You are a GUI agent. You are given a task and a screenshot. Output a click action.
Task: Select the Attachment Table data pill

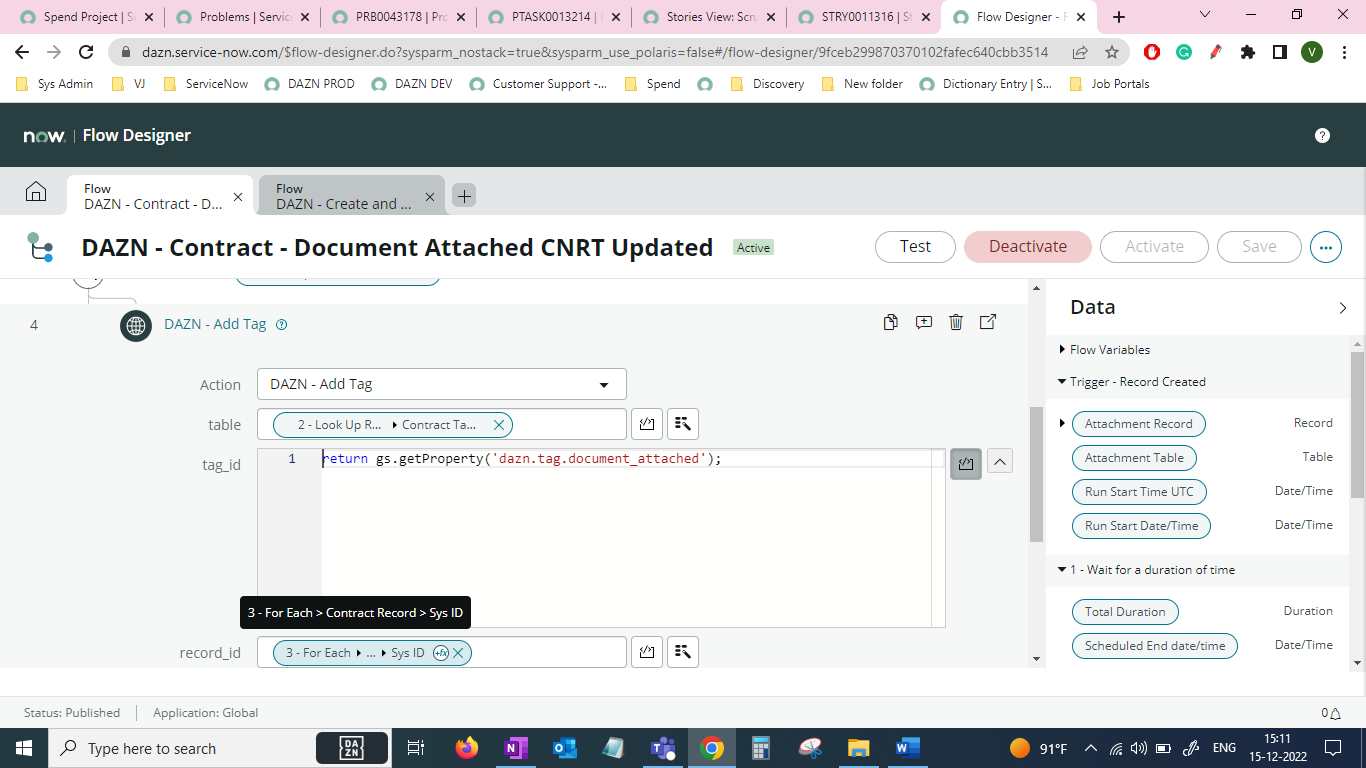click(1134, 457)
